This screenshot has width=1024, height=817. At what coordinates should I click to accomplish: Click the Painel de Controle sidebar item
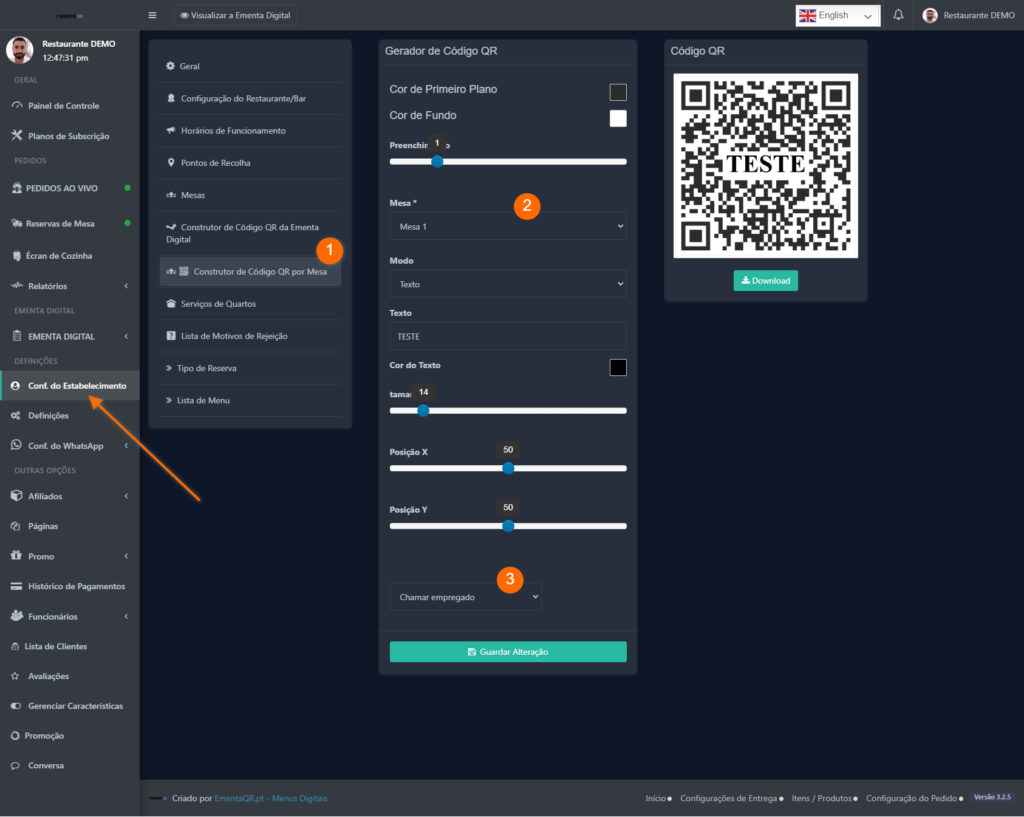pyautogui.click(x=62, y=106)
